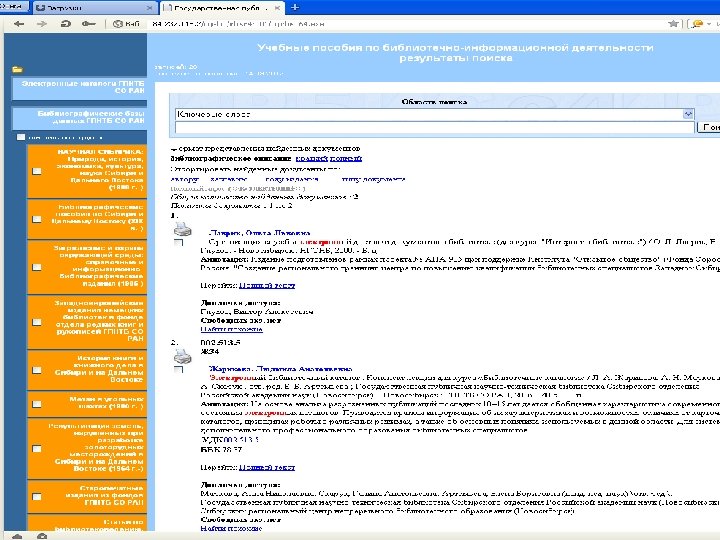Click the search button right of the query field
Screen dimensions: 720x540
coord(709,127)
